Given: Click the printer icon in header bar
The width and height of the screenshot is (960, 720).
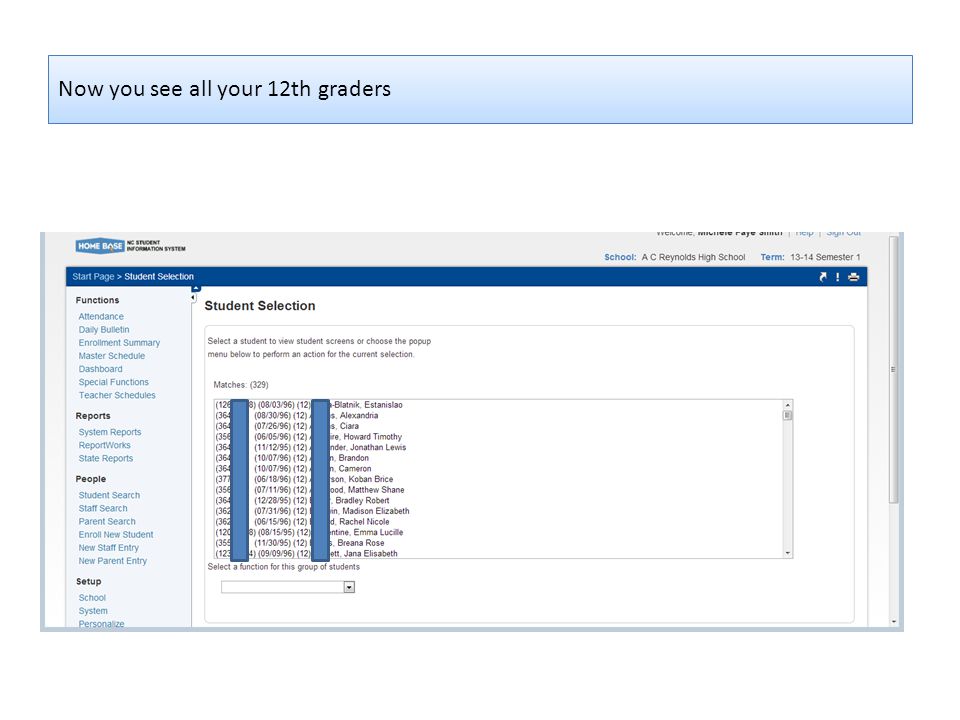Looking at the screenshot, I should click(853, 277).
